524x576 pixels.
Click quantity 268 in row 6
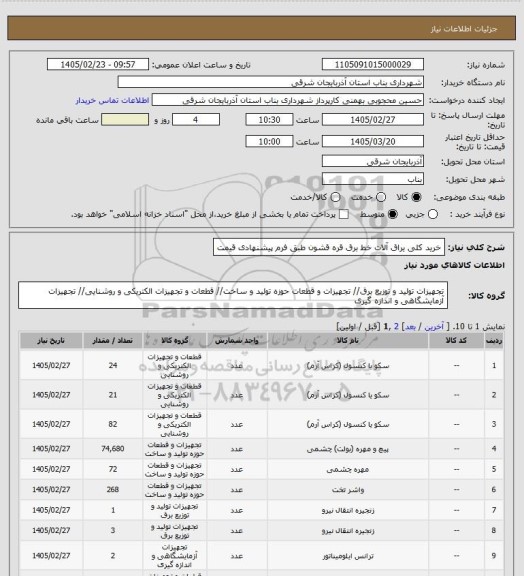113,489
